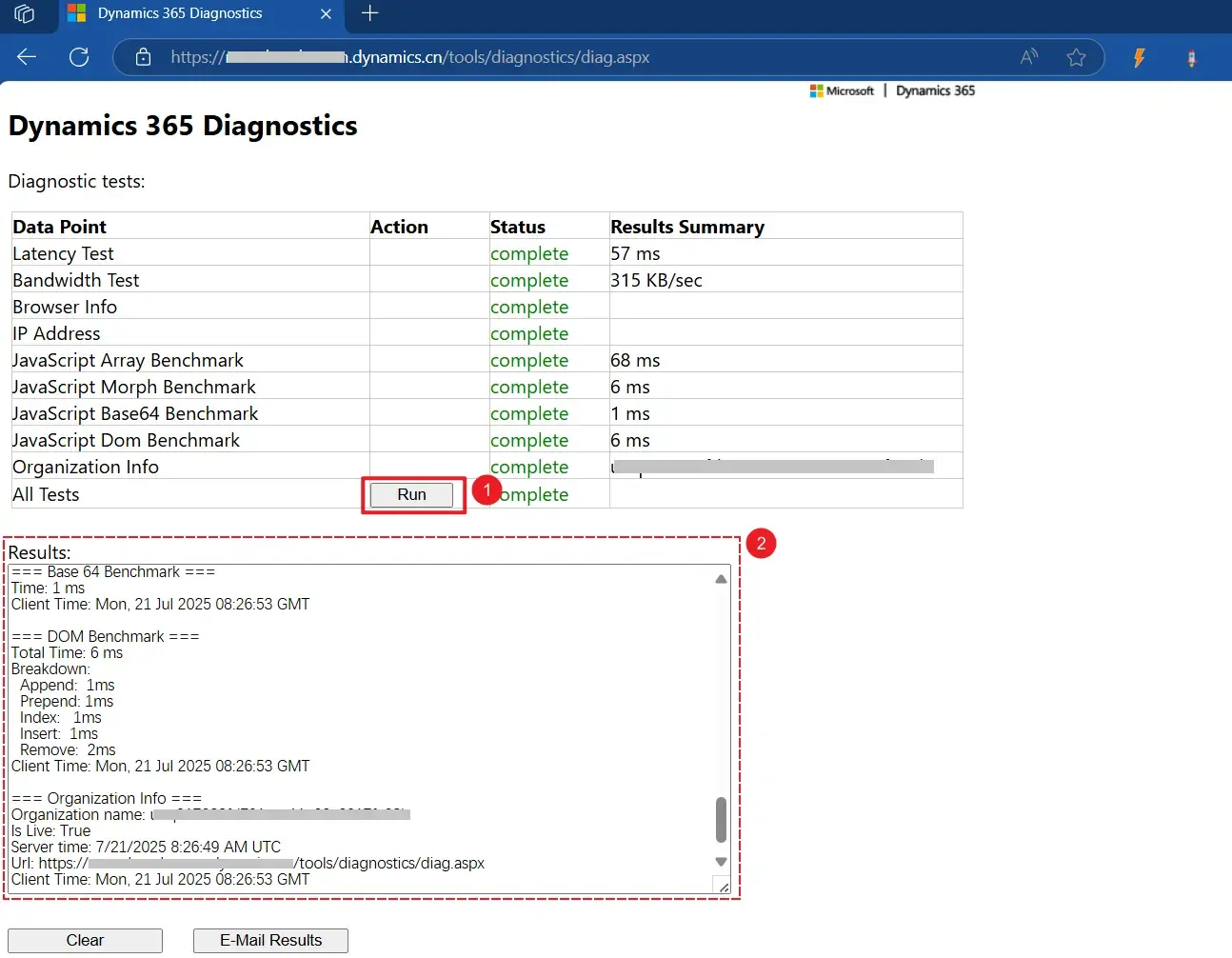1232x958 pixels.
Task: Click the "Results:" label
Action: (x=39, y=552)
